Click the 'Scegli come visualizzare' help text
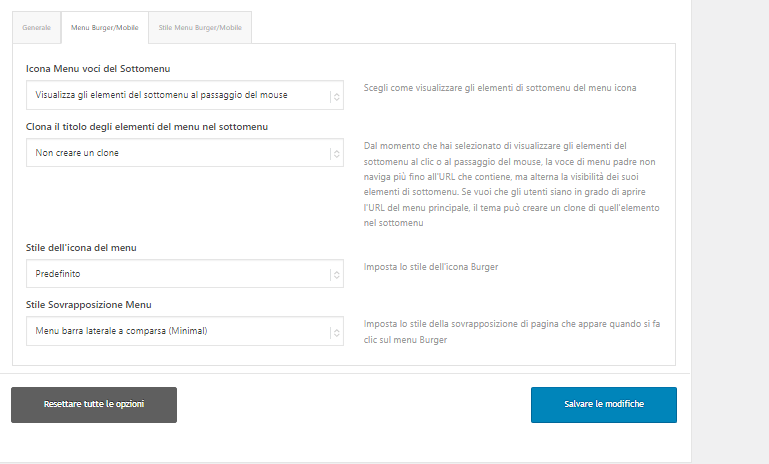 [x=500, y=88]
